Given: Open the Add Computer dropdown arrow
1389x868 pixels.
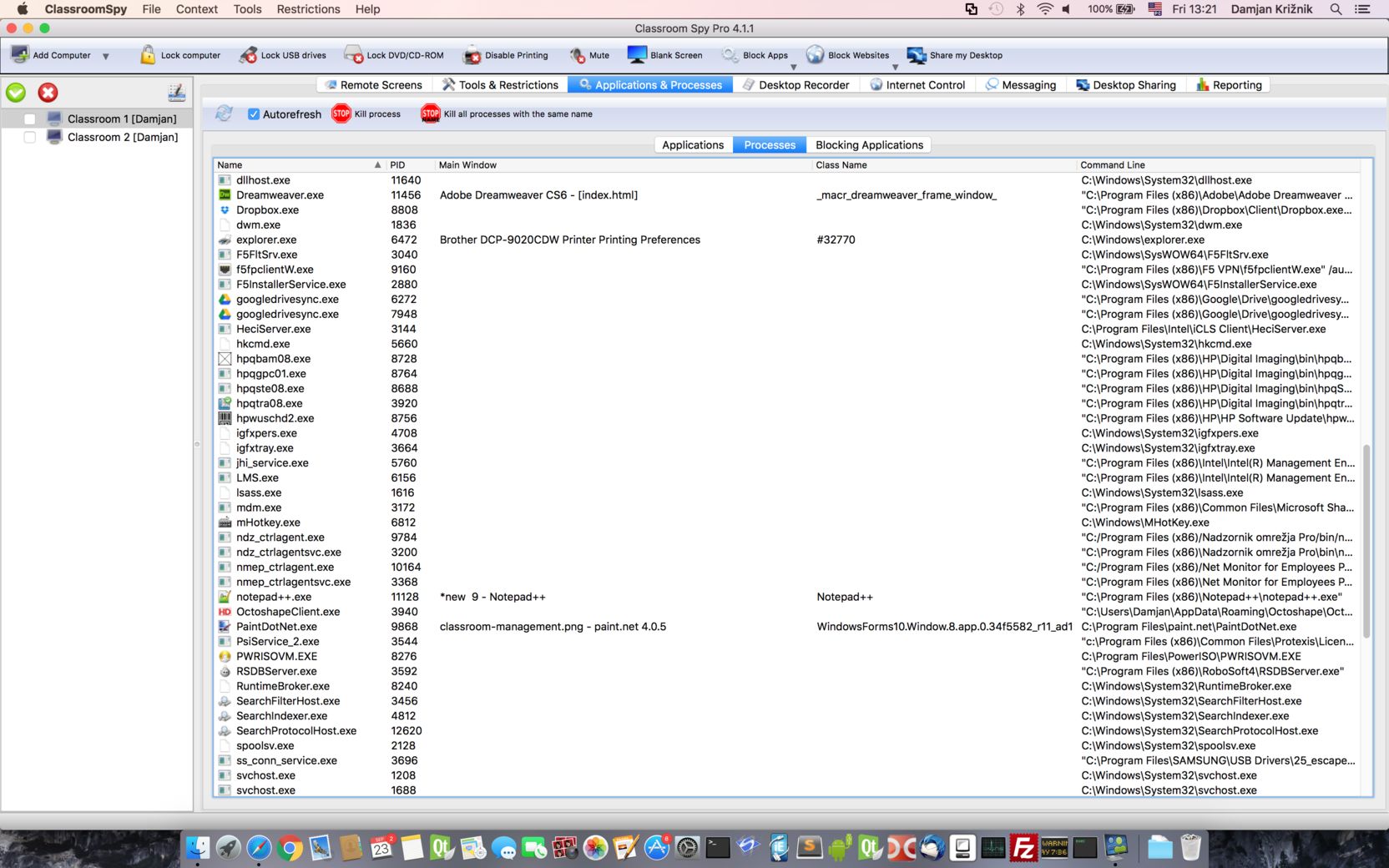Looking at the screenshot, I should point(106,56).
